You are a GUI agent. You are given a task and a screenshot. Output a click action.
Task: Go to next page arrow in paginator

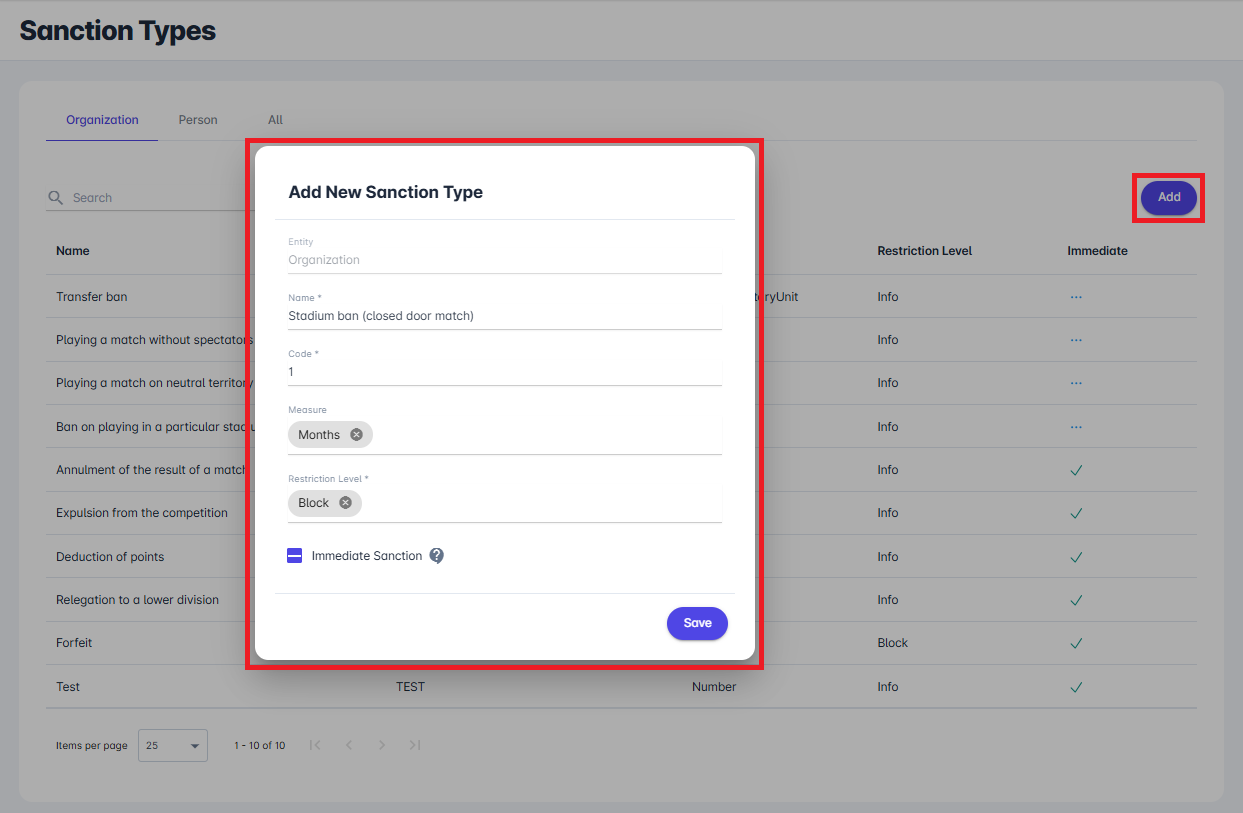tap(382, 745)
